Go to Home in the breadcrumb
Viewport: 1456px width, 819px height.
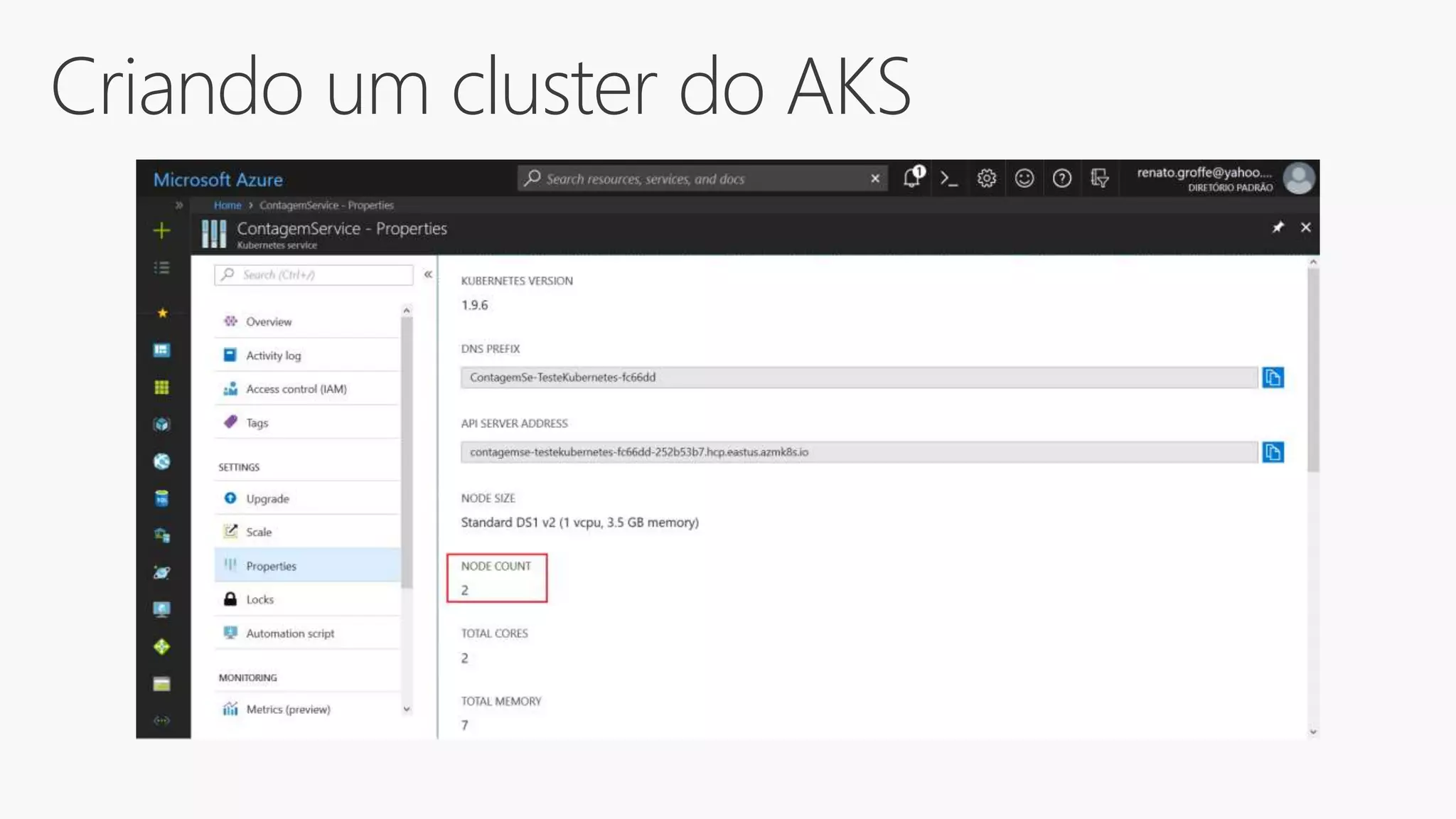(227, 205)
